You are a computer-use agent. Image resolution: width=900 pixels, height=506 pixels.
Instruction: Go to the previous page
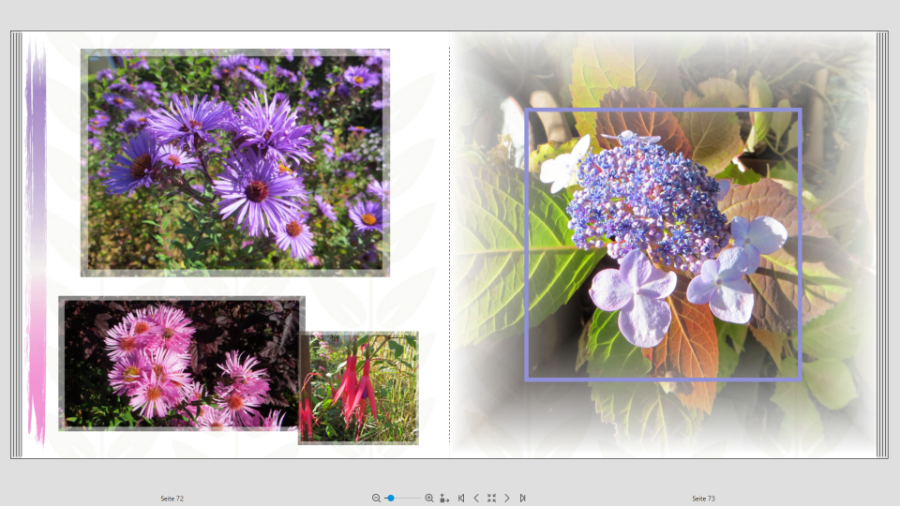pos(476,498)
